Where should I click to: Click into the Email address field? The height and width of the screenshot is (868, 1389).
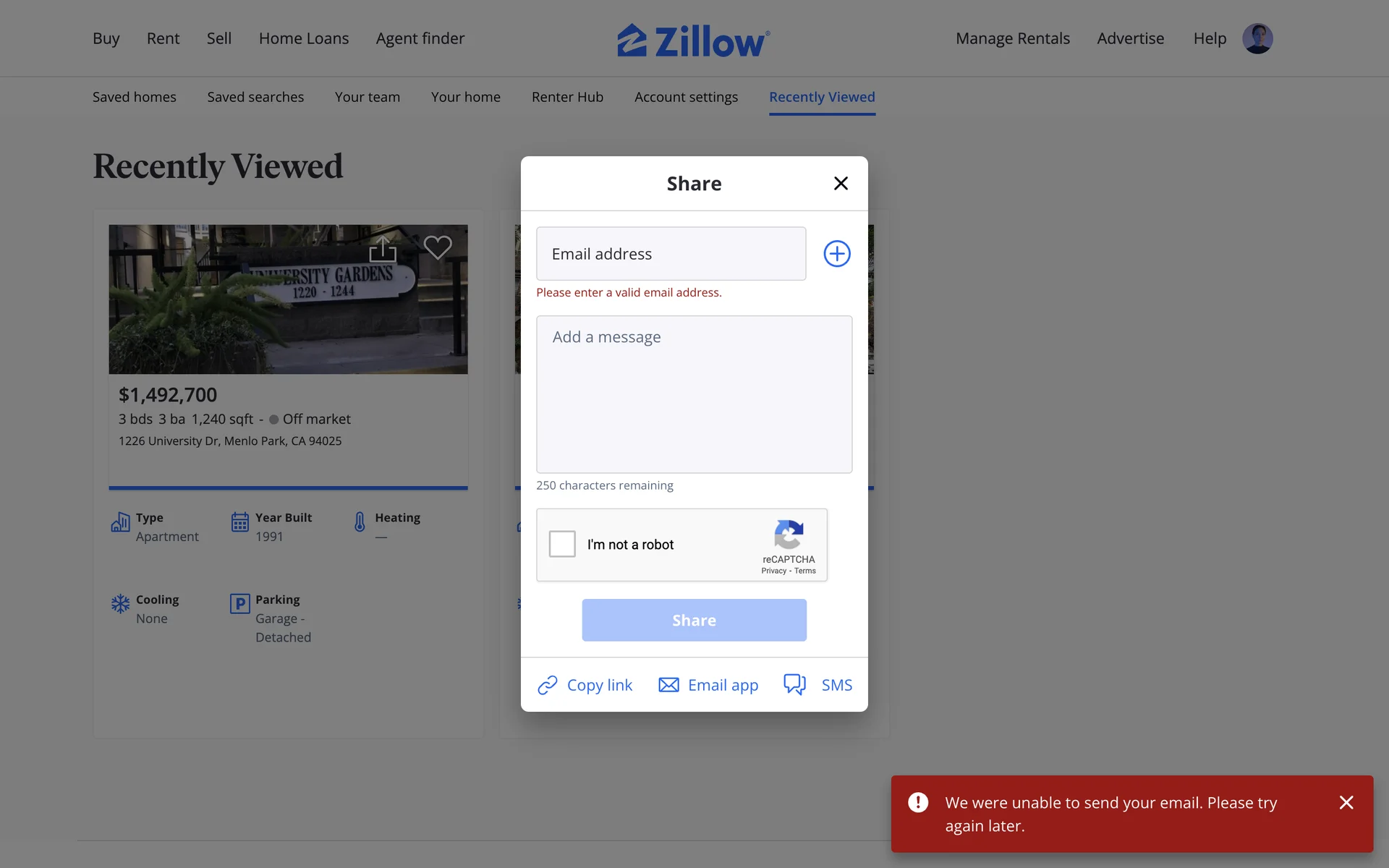point(671,254)
